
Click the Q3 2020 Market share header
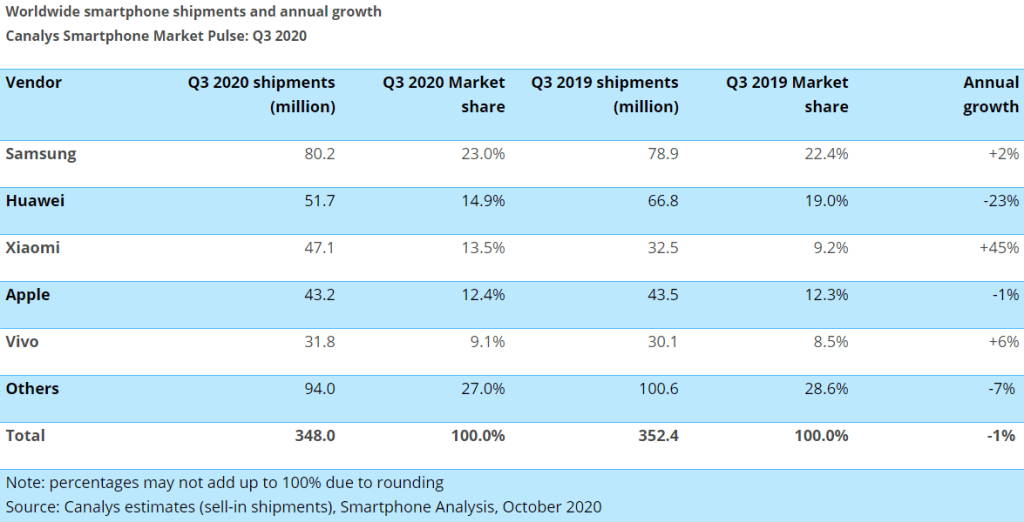(x=443, y=94)
